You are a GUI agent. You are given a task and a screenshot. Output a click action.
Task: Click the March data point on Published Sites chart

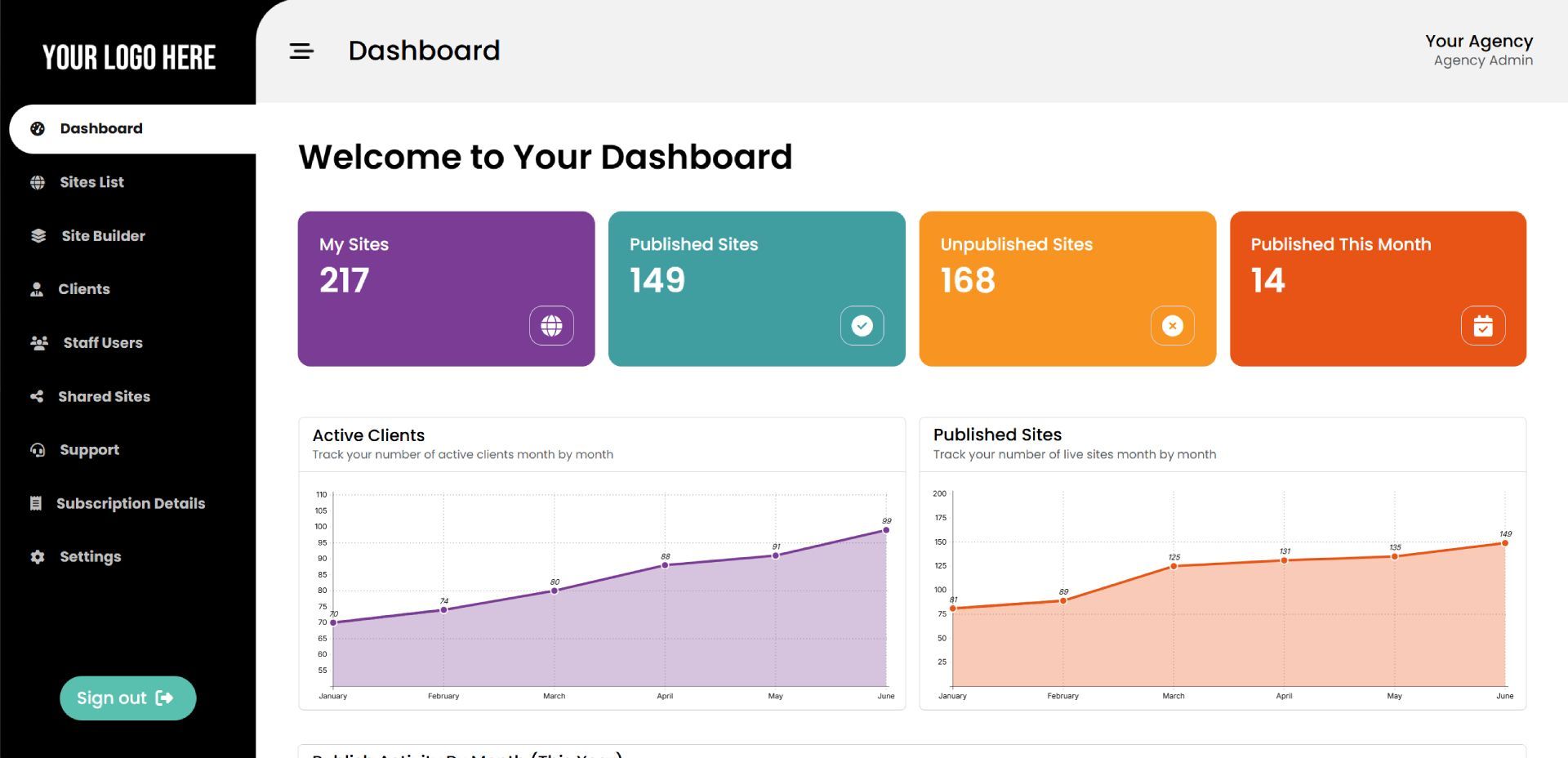coord(1174,566)
